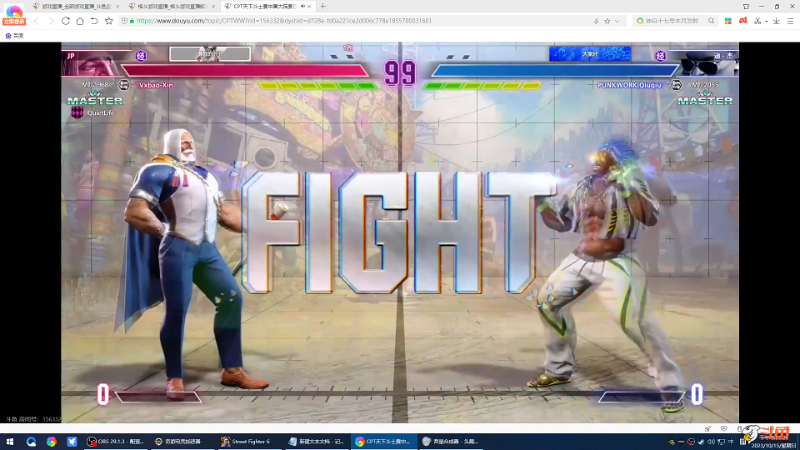Reload the page using the refresh icon

(65, 21)
